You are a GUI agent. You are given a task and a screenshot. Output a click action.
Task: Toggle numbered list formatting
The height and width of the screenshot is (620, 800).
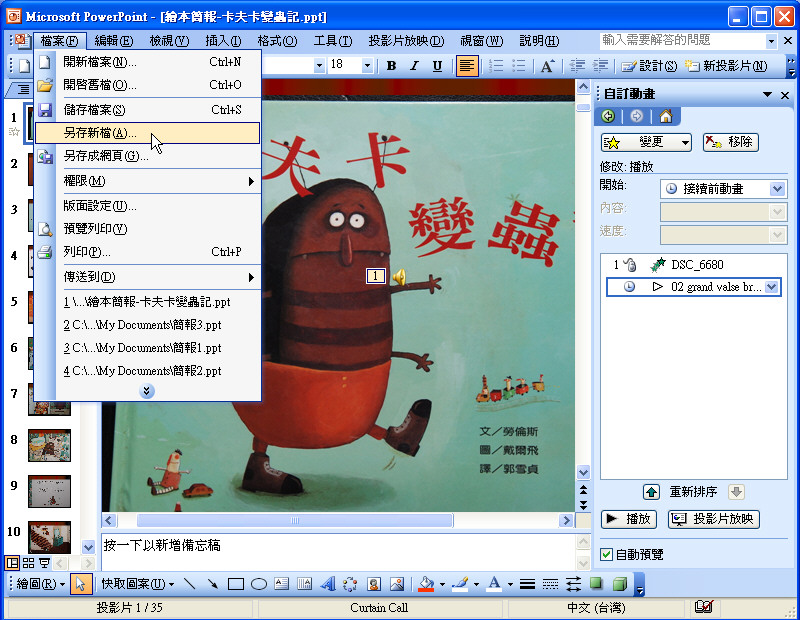click(496, 66)
